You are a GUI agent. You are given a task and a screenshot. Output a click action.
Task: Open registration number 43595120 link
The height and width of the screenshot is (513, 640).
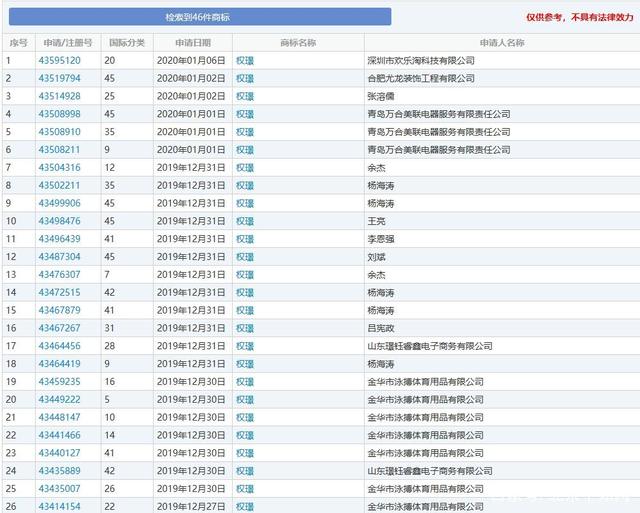59,61
